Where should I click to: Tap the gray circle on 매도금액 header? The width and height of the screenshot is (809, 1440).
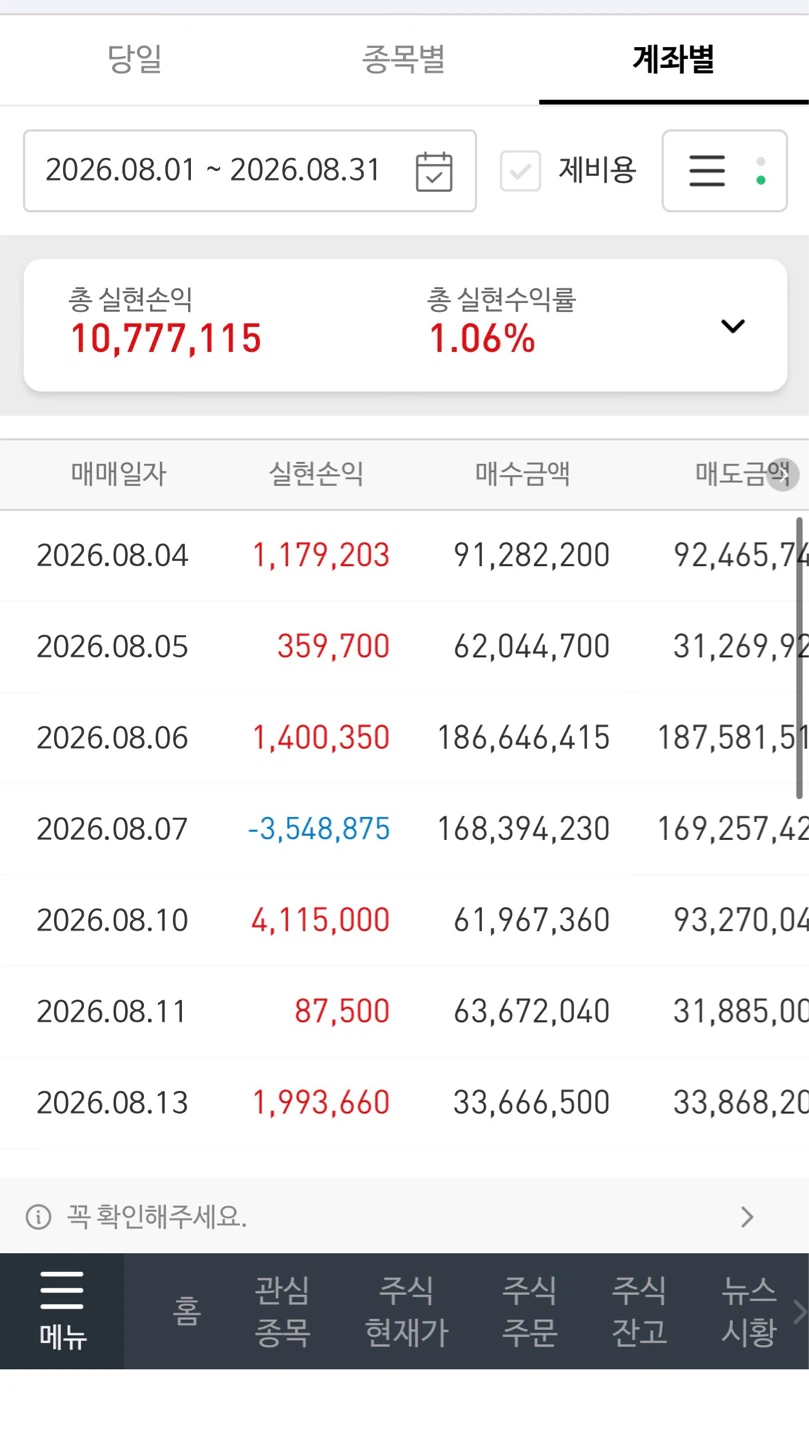tap(783, 475)
